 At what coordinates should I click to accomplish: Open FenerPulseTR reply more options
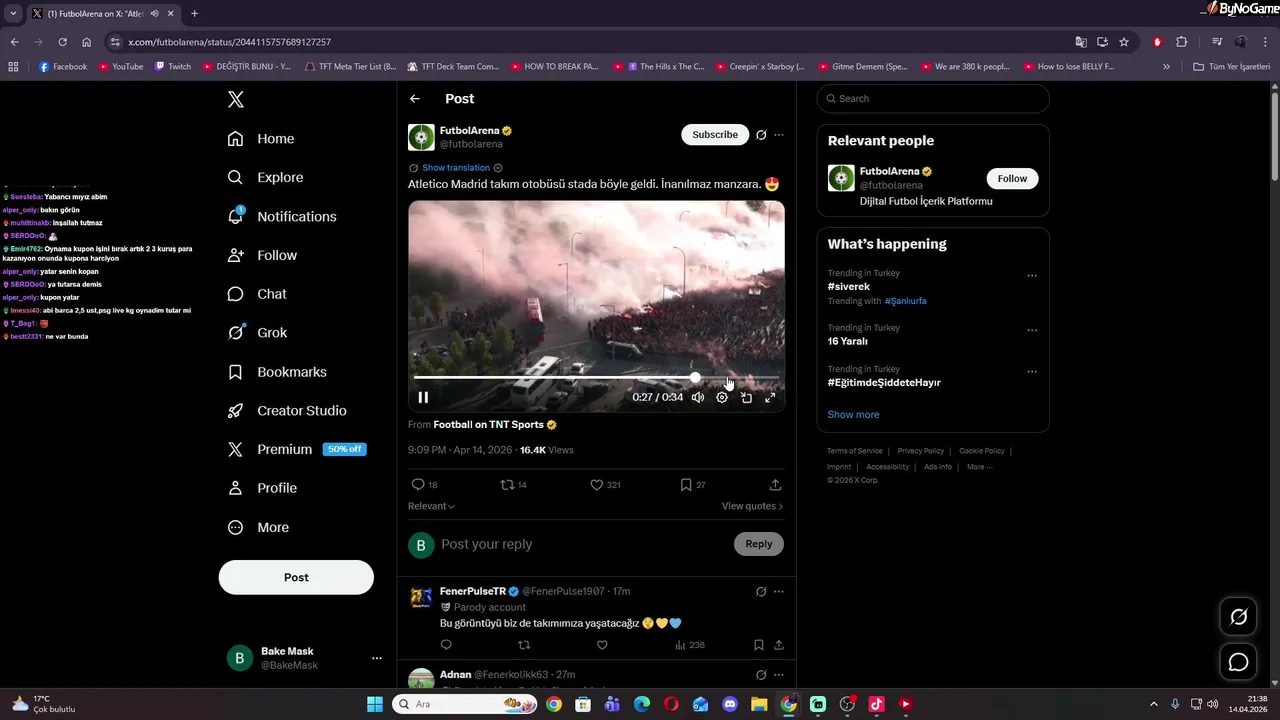pos(779,592)
